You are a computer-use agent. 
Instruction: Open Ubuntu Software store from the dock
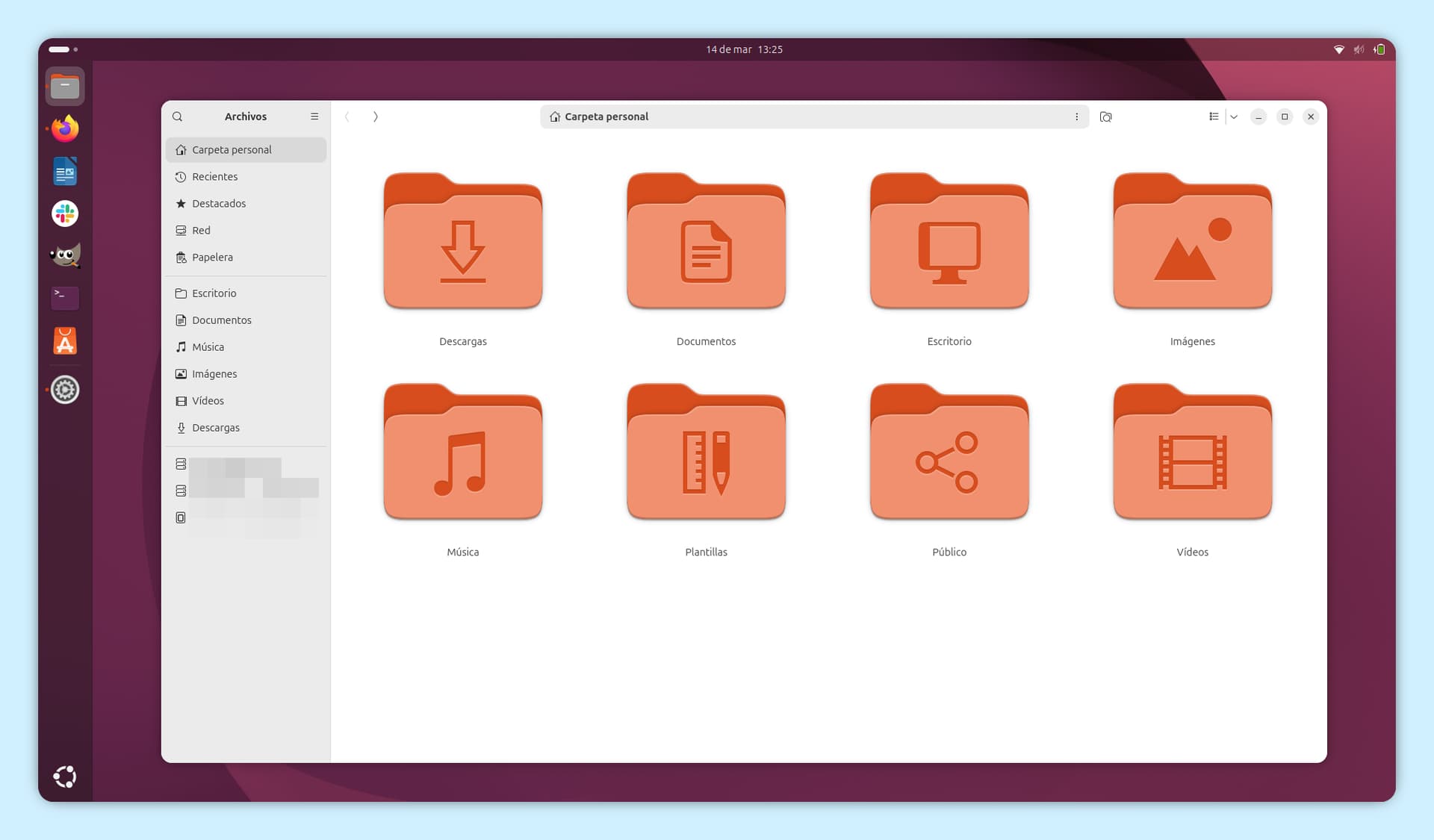coord(65,341)
